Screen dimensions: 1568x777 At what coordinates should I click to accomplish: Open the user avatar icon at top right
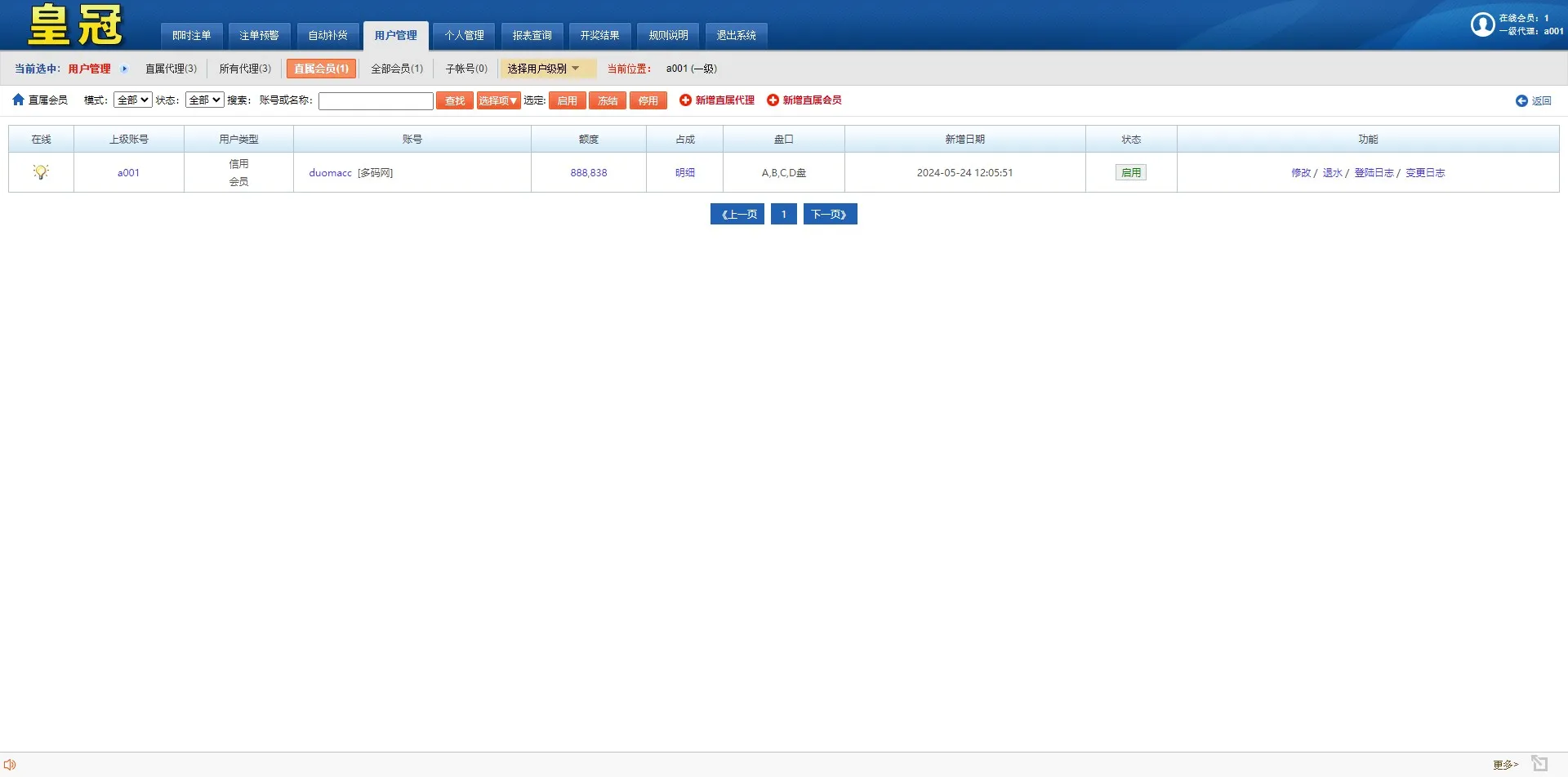(x=1484, y=24)
